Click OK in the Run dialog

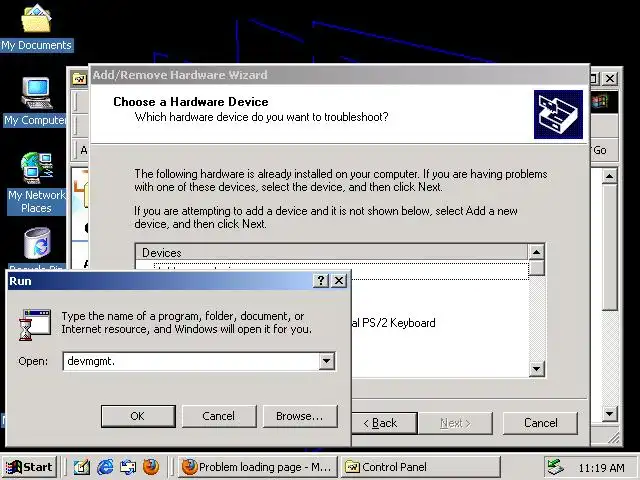click(138, 416)
